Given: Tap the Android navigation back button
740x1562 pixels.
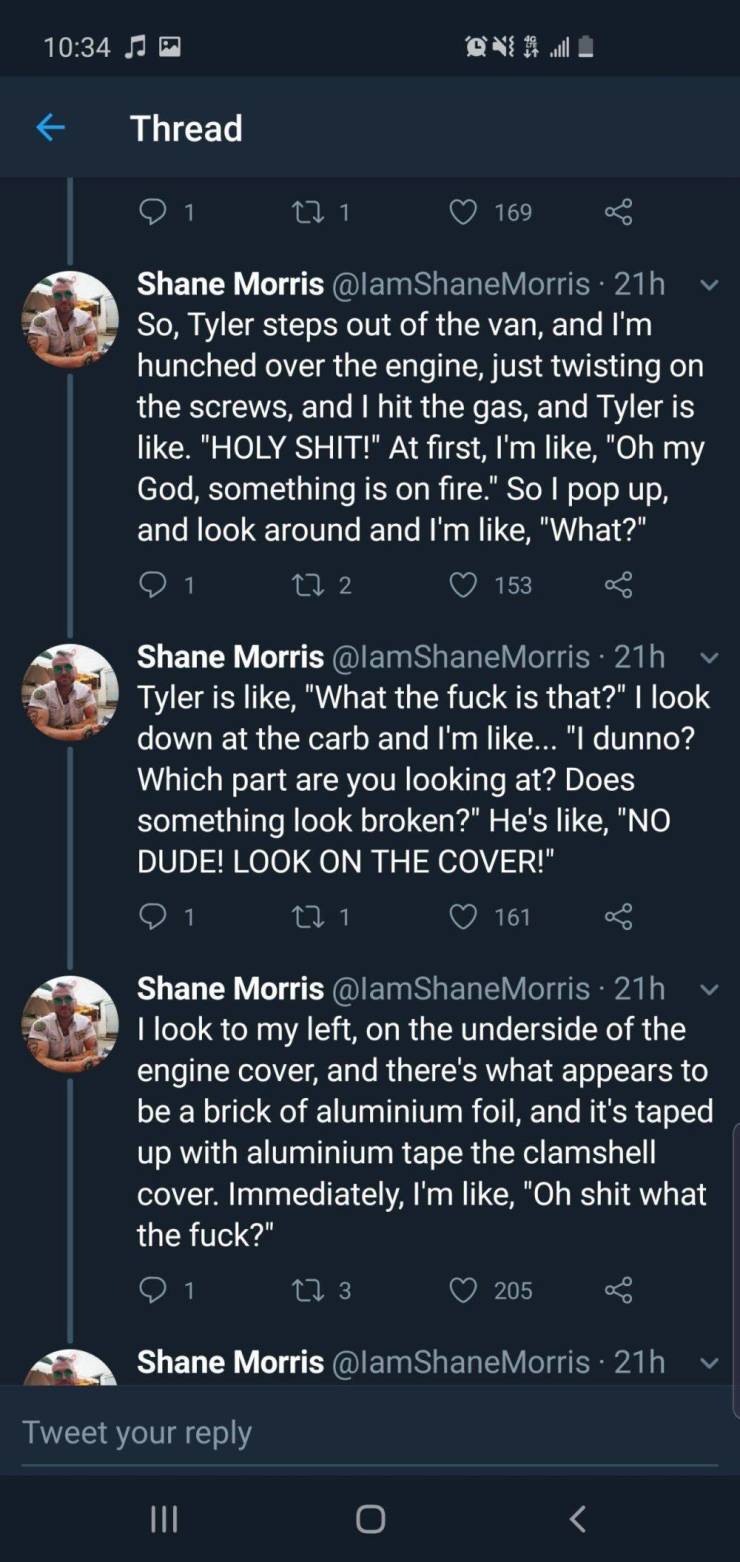Looking at the screenshot, I should 576,1519.
